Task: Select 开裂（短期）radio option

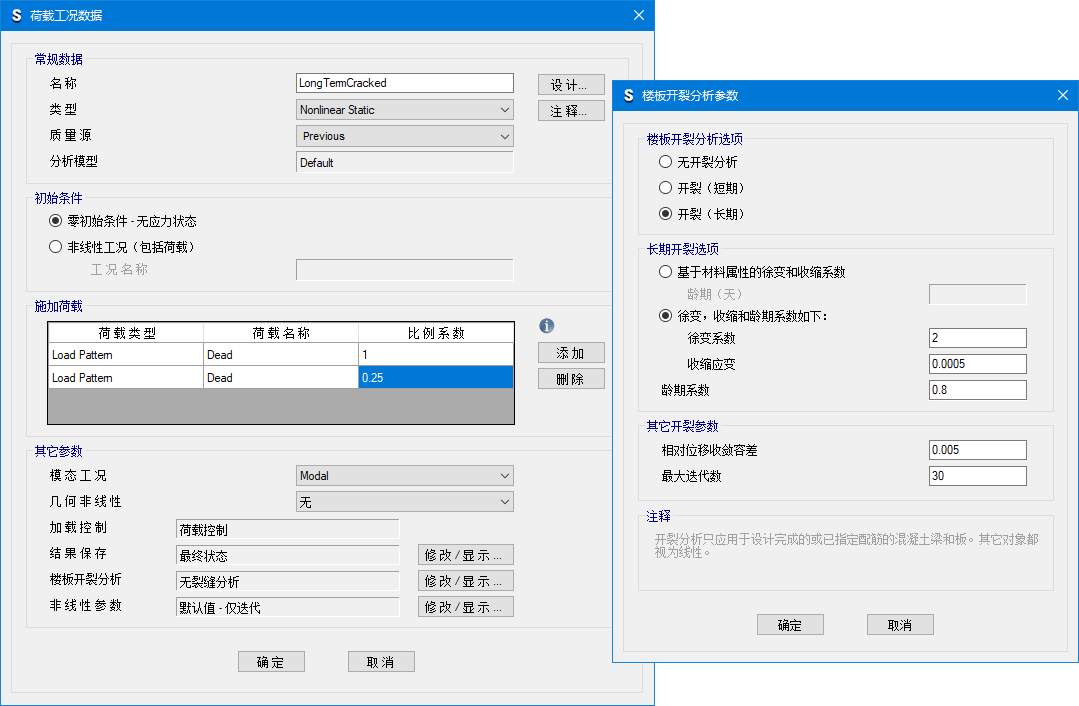Action: point(666,188)
